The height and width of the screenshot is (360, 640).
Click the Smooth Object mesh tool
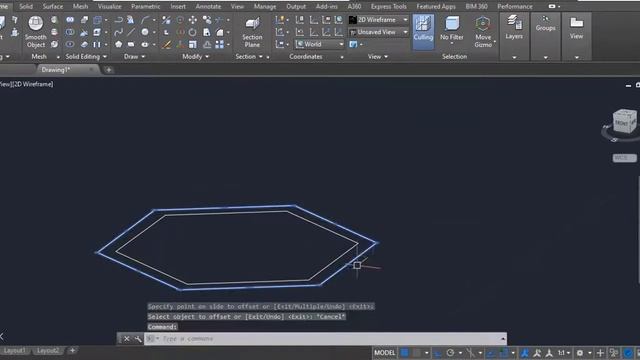pyautogui.click(x=36, y=32)
